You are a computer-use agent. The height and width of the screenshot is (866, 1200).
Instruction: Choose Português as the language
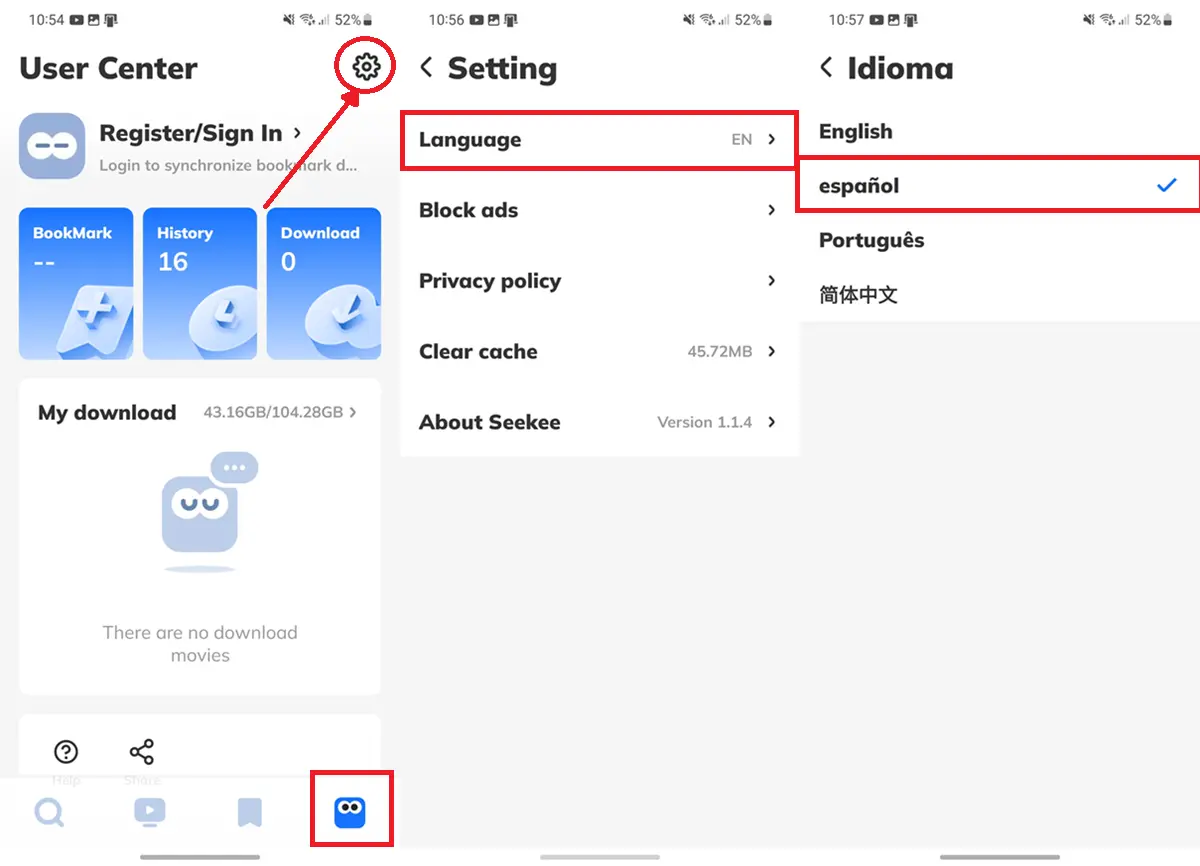[1000, 240]
